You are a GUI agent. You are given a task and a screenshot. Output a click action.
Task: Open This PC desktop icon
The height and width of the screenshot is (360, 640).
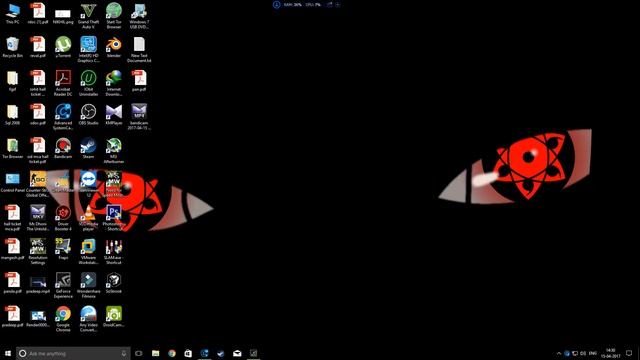tap(13, 13)
